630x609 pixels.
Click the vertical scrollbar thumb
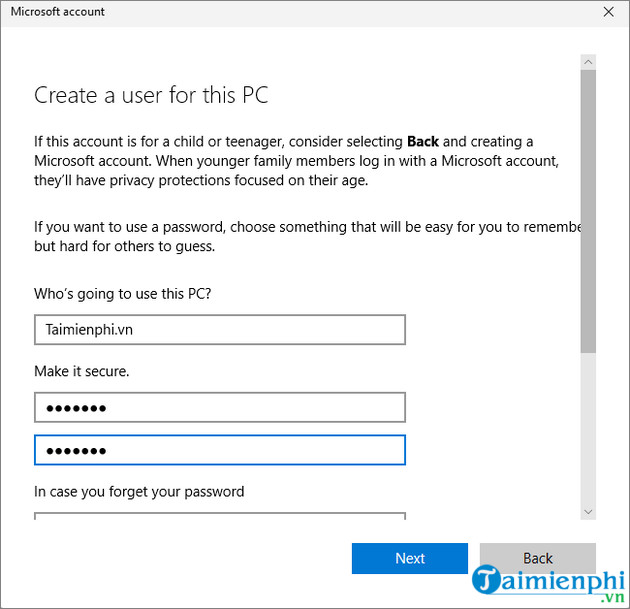click(588, 211)
